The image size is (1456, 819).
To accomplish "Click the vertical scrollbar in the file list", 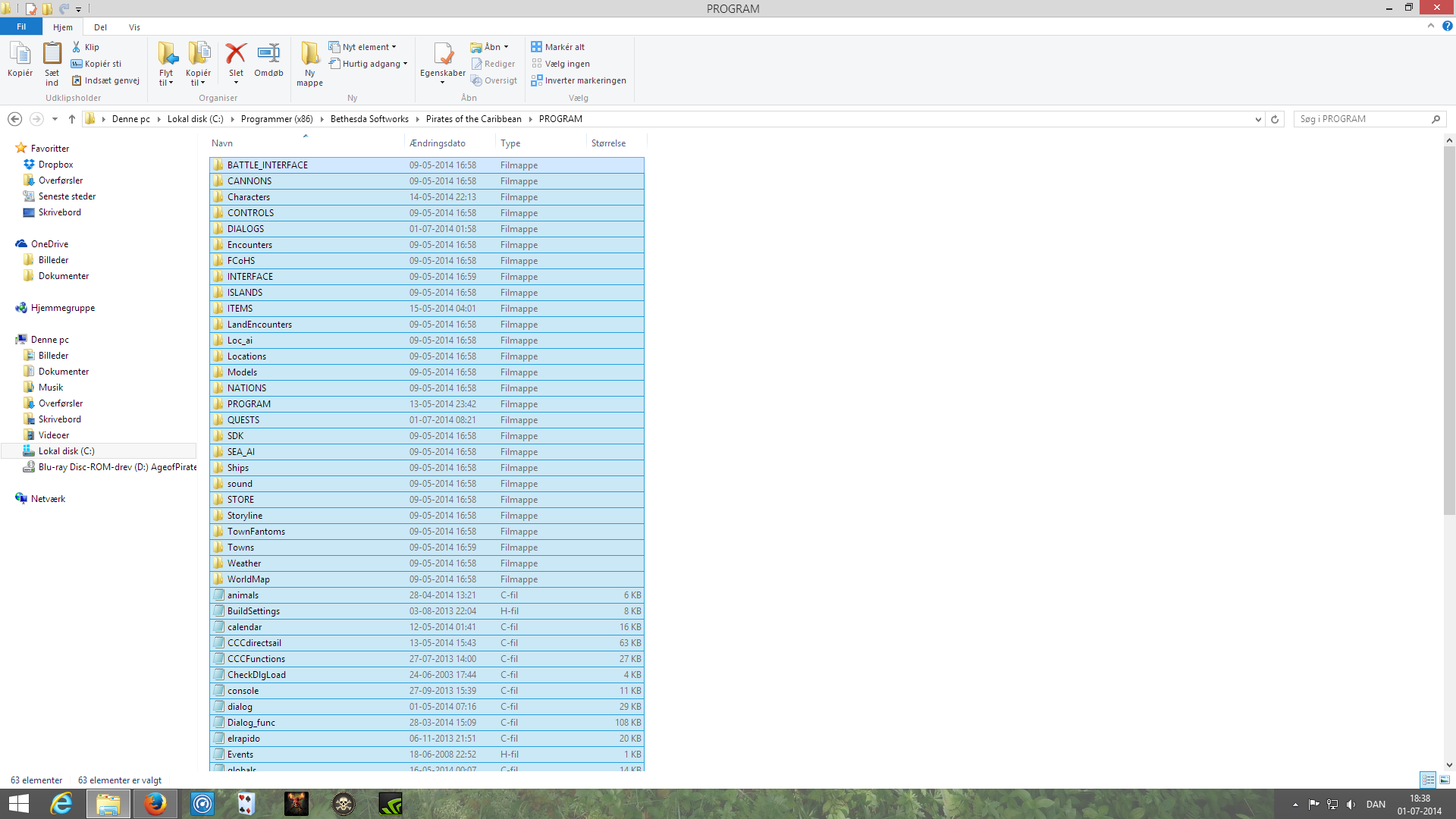I will [1449, 331].
